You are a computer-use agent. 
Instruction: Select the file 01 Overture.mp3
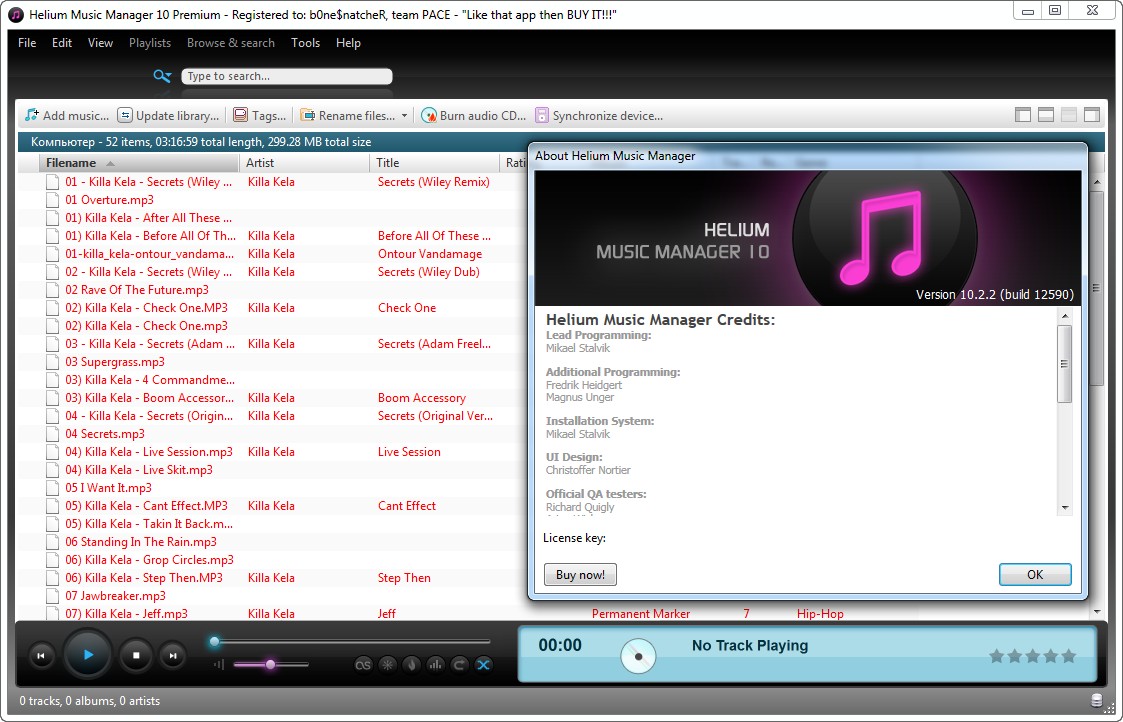click(109, 200)
